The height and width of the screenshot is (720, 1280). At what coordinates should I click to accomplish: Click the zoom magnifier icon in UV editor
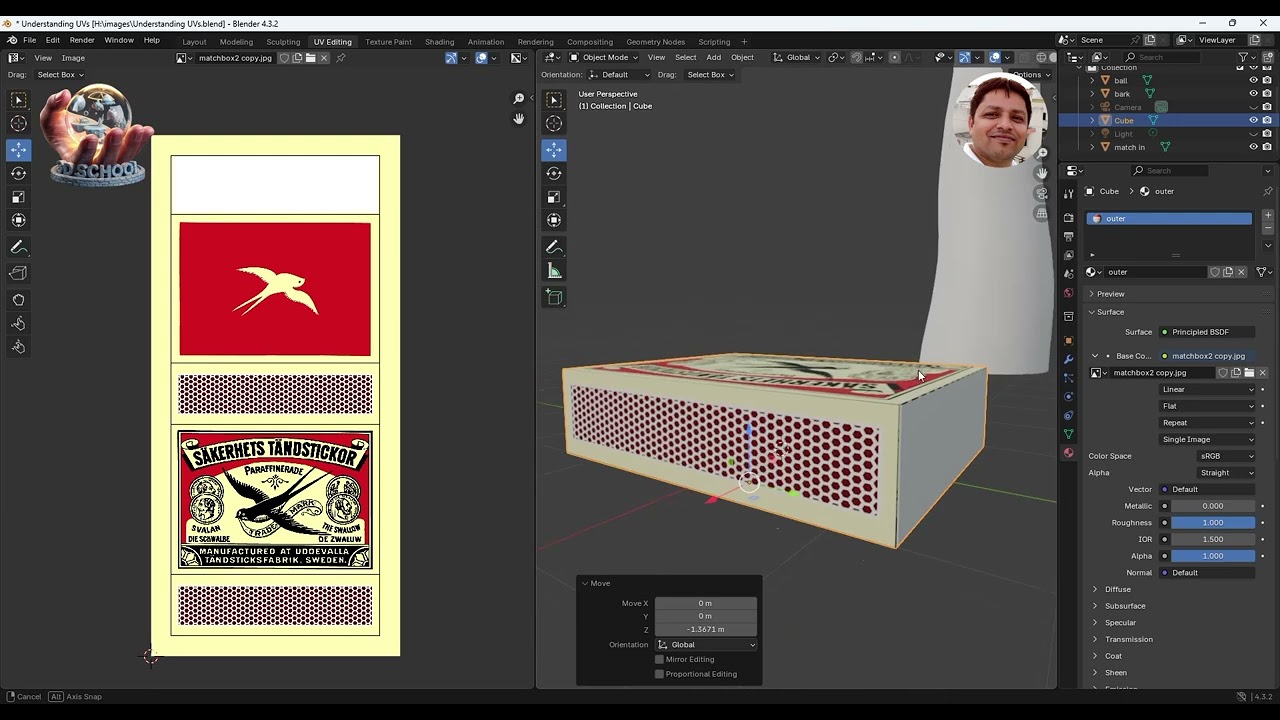pos(519,98)
